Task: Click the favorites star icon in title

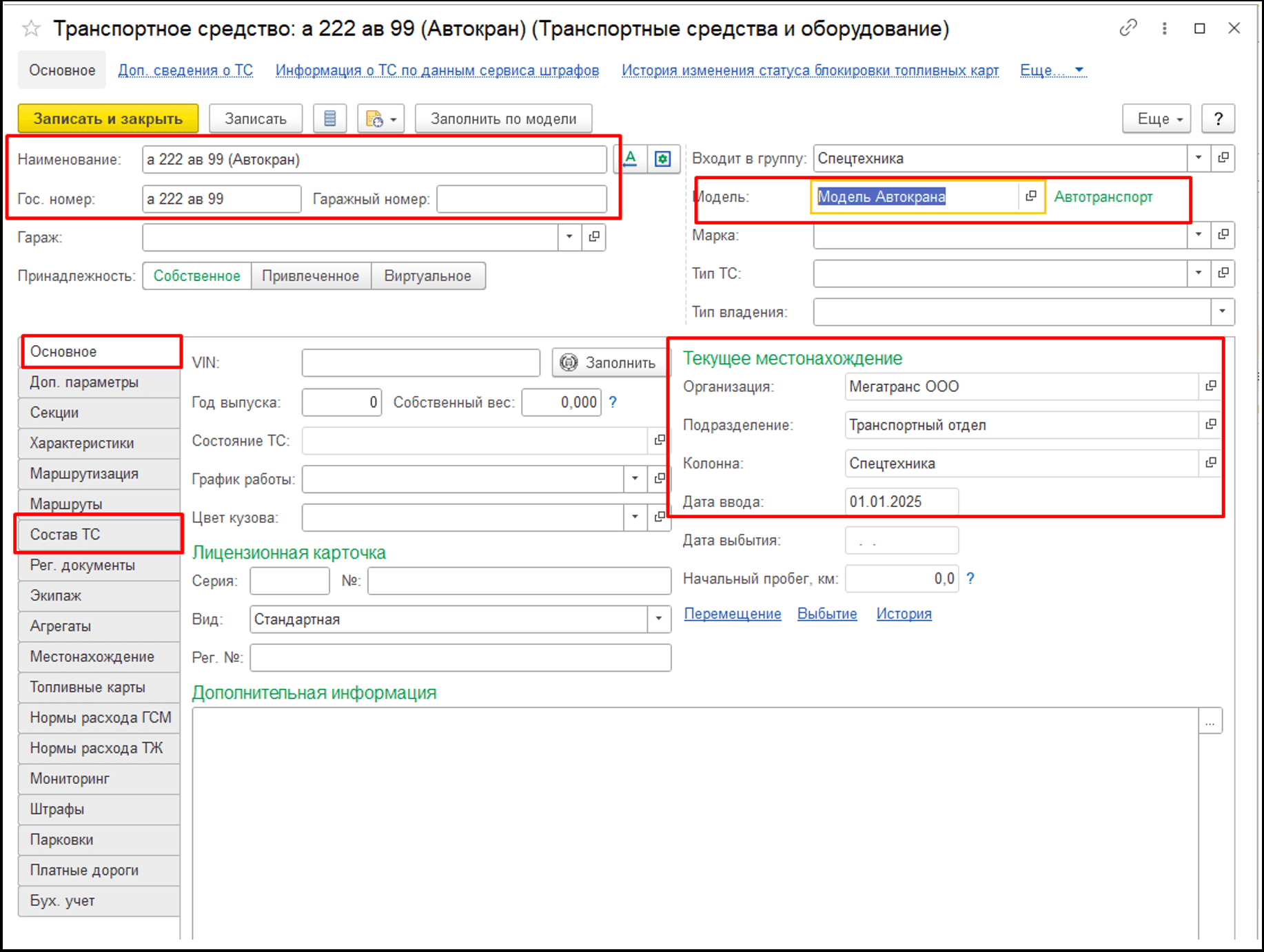Action: [x=31, y=29]
